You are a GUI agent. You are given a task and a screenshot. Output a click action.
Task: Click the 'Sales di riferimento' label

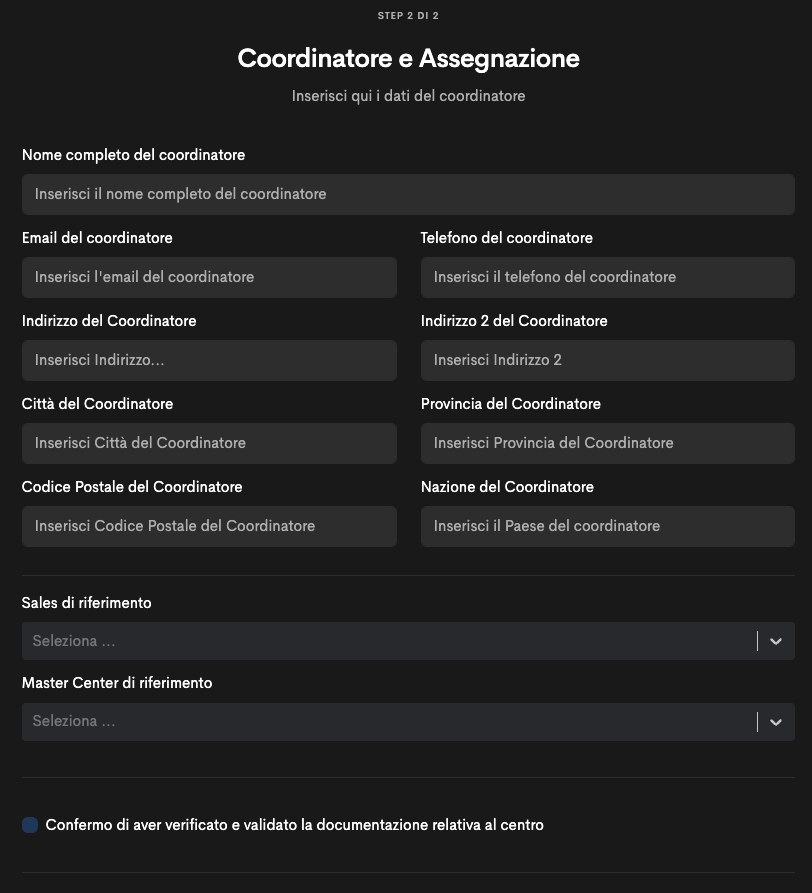tap(87, 603)
